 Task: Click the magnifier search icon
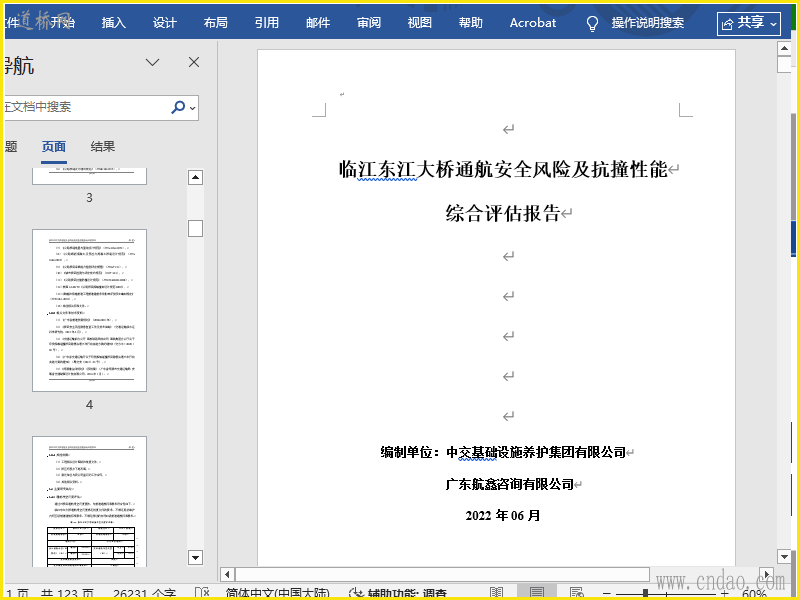(178, 107)
